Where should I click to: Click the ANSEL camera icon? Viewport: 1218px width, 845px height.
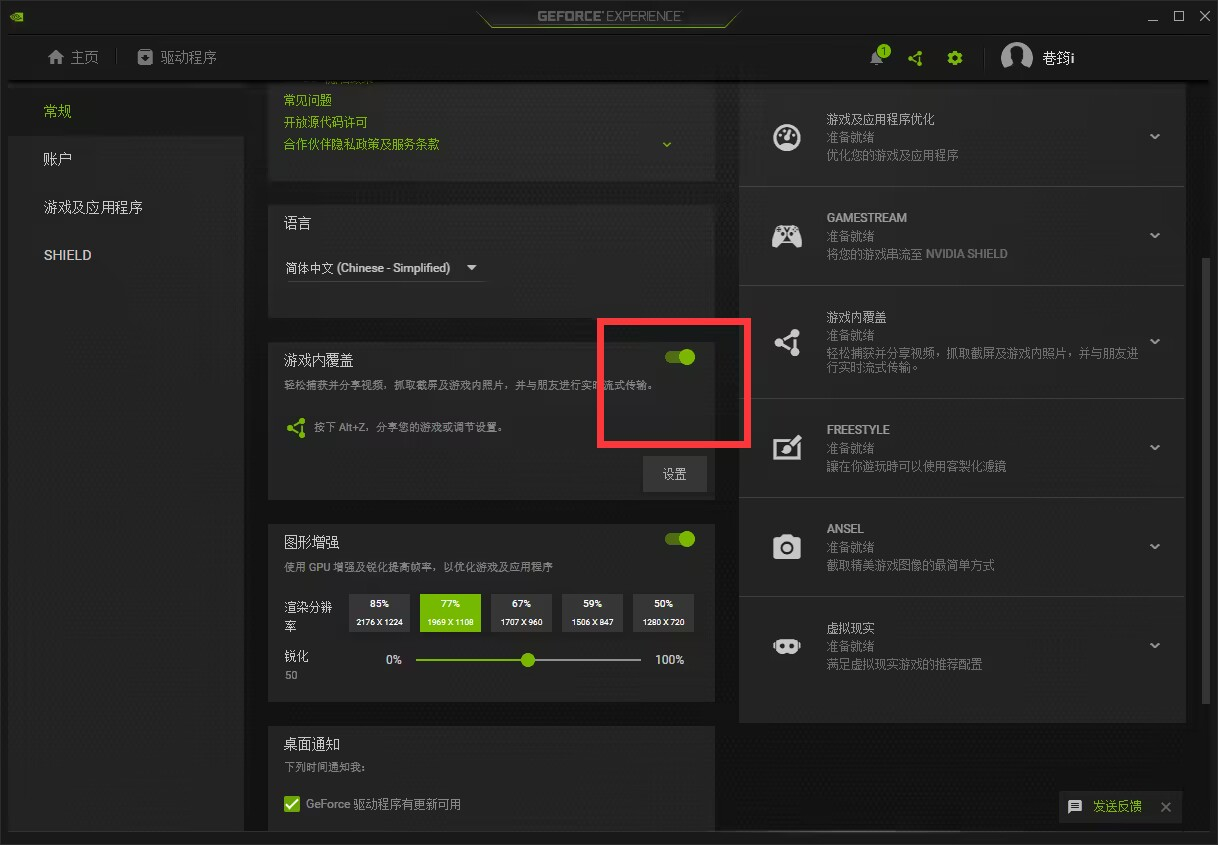coord(787,546)
